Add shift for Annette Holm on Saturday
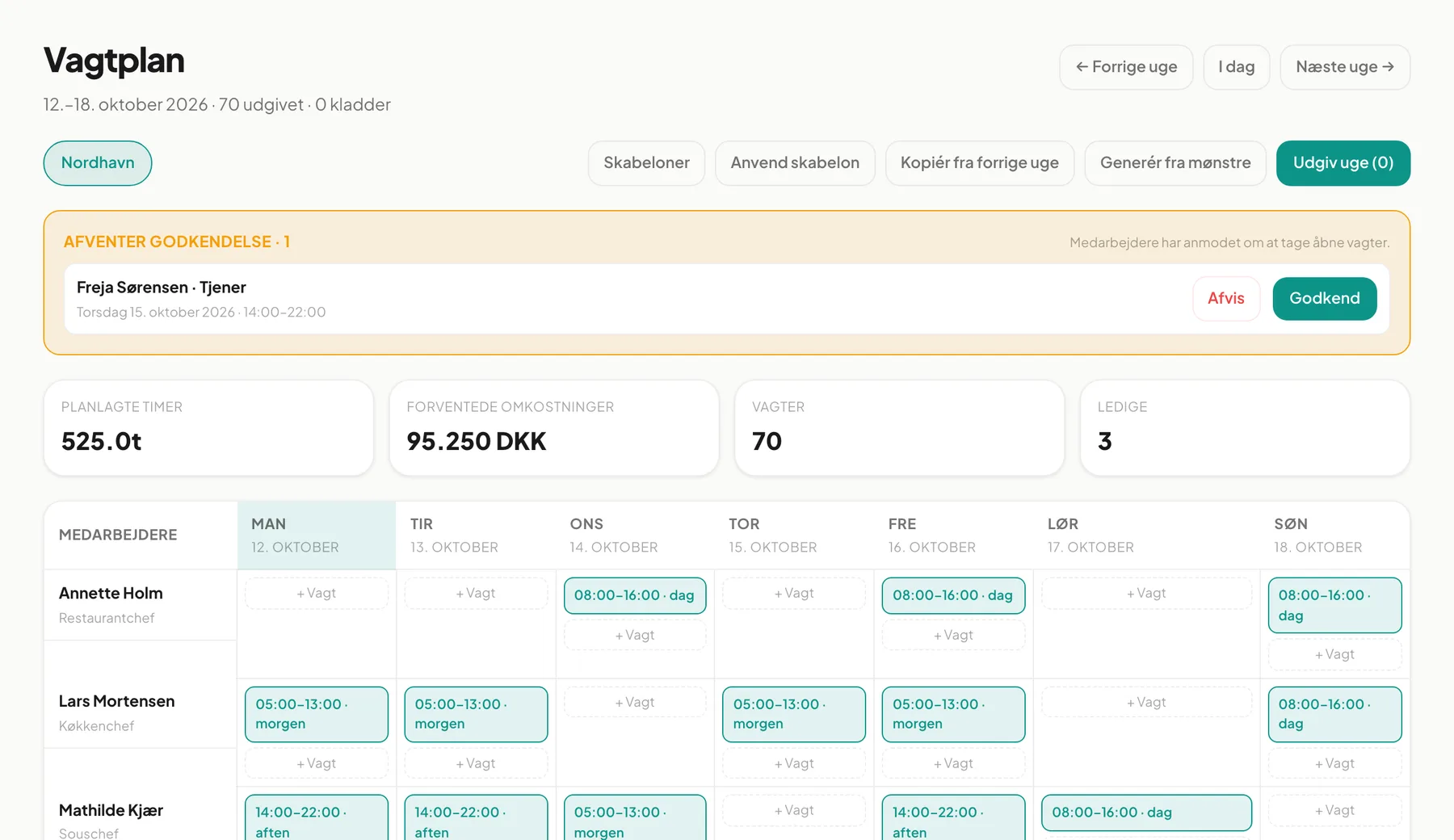Image resolution: width=1454 pixels, height=840 pixels. click(x=1146, y=594)
